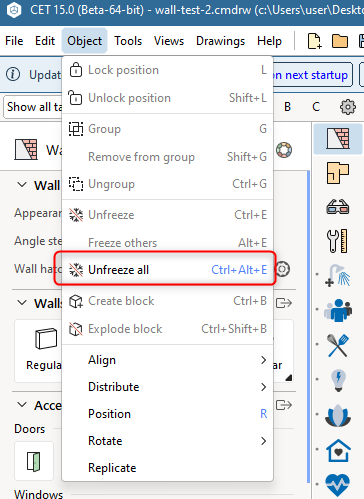Open the Wall Drawing component tab icon
Viewport: 364px width, 499px height.
[x=338, y=138]
